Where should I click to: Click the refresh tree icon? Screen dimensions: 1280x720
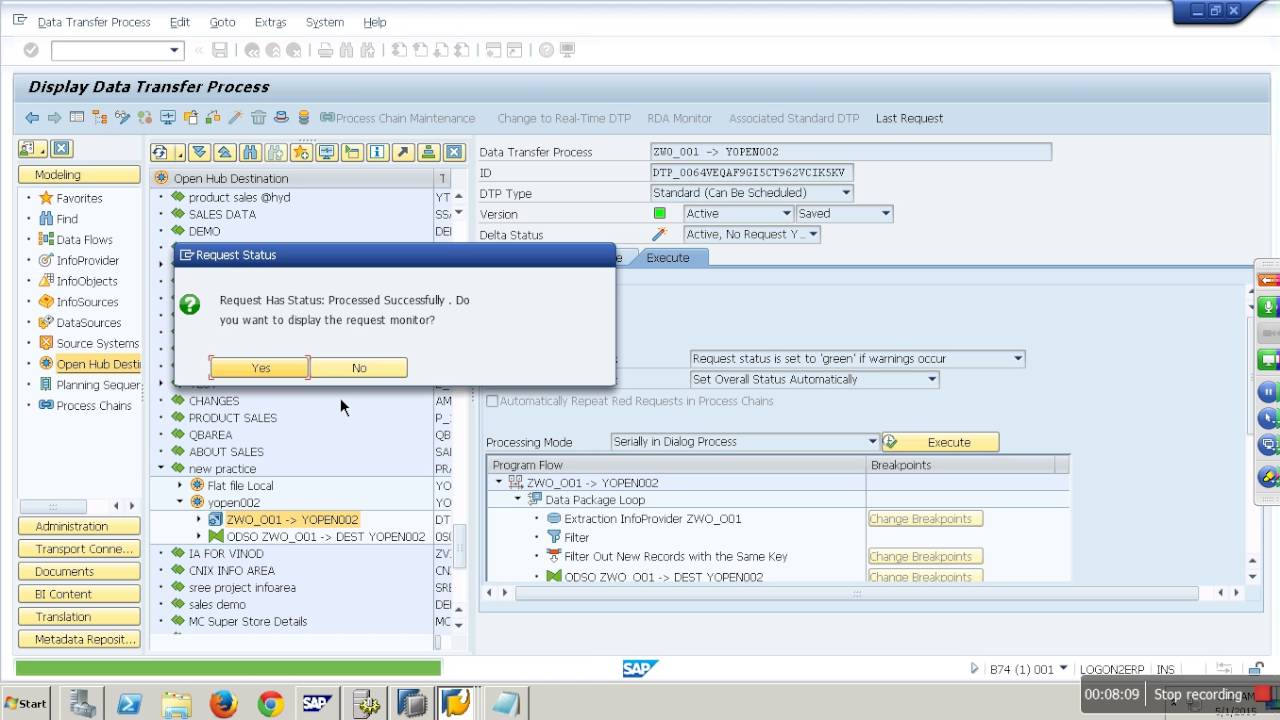[x=159, y=152]
